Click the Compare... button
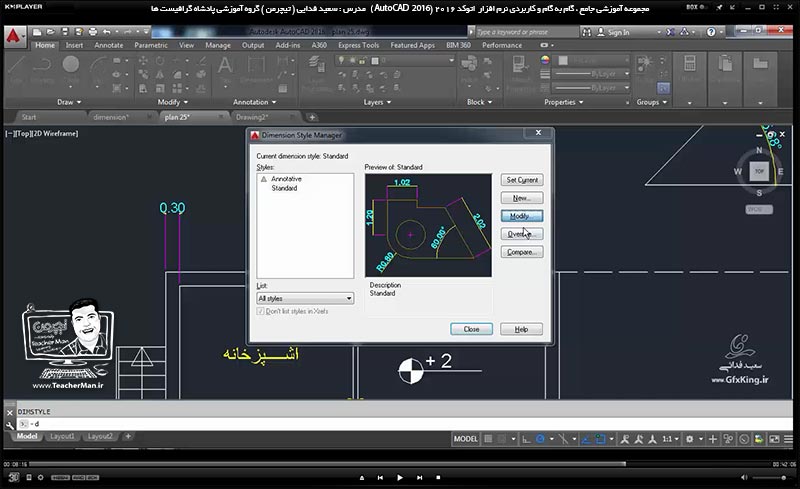 pos(522,252)
